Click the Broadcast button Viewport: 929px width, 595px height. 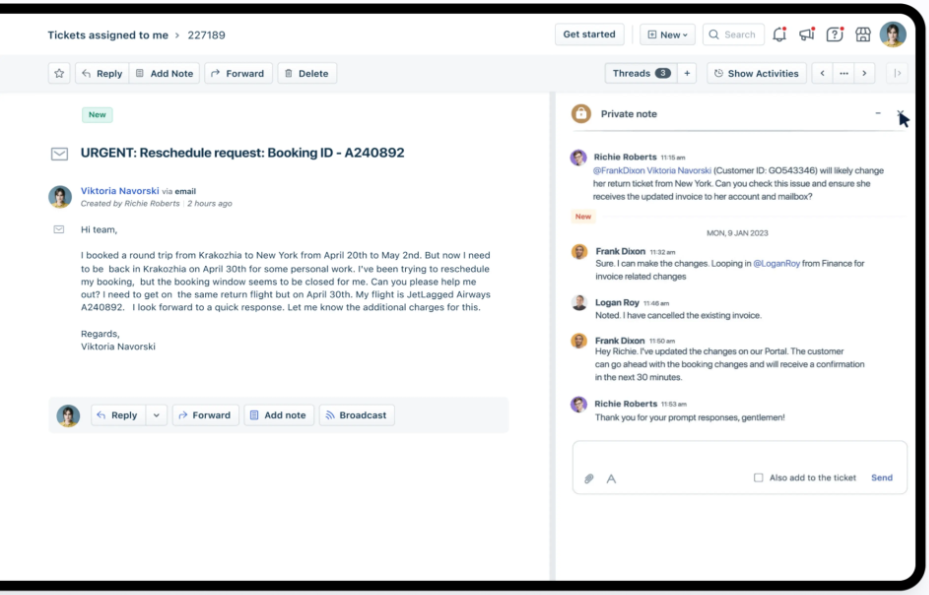(357, 415)
